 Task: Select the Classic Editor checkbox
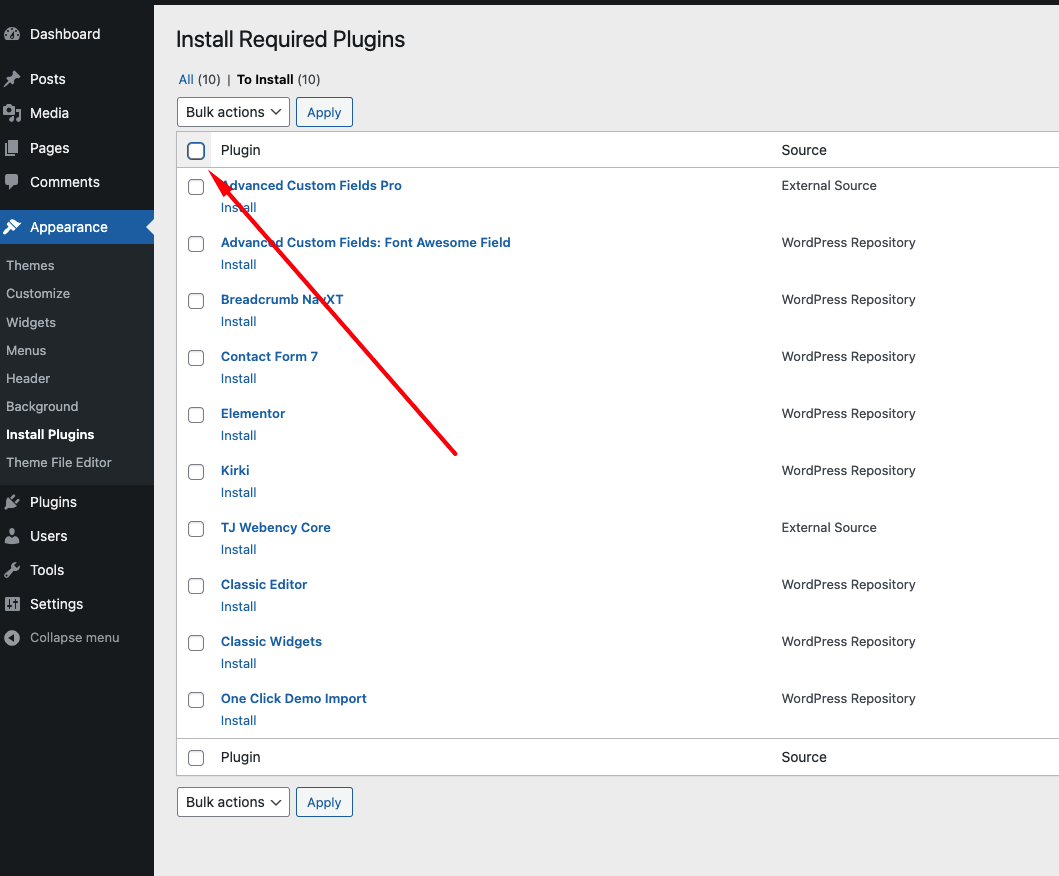point(196,586)
